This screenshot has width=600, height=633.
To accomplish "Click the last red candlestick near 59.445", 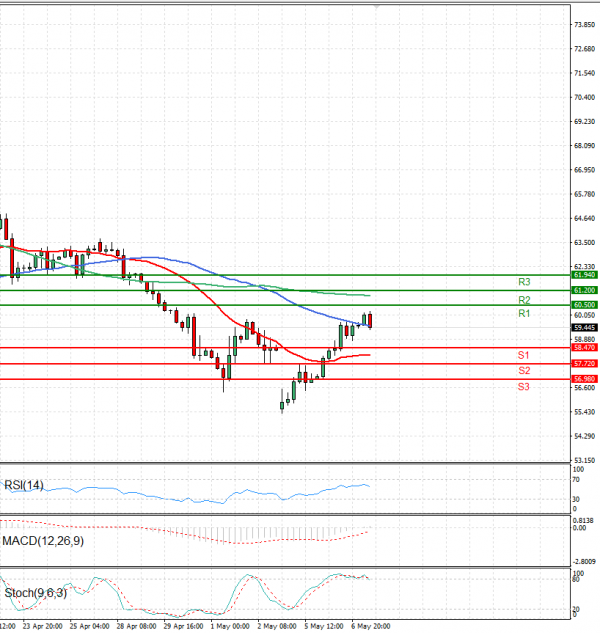I will click(x=370, y=321).
